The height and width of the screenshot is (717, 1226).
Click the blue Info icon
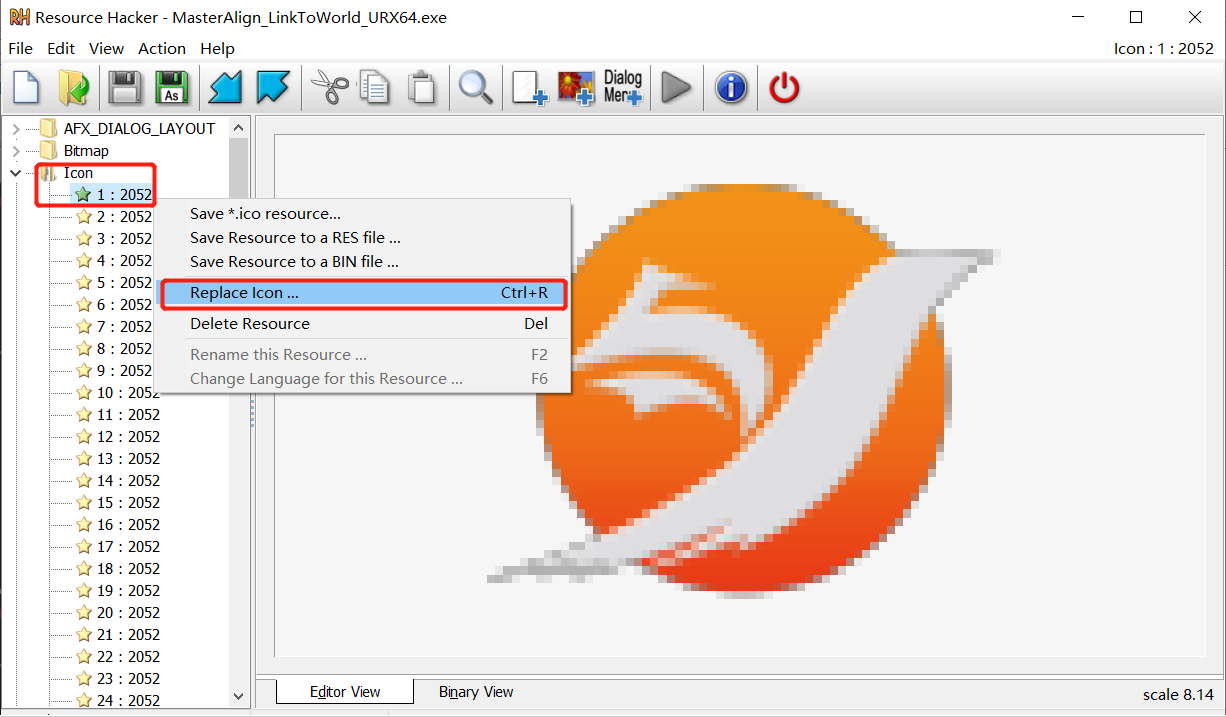731,88
